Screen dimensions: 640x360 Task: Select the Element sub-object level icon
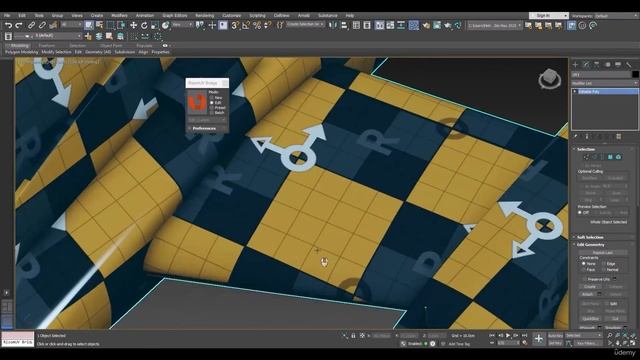(x=618, y=157)
